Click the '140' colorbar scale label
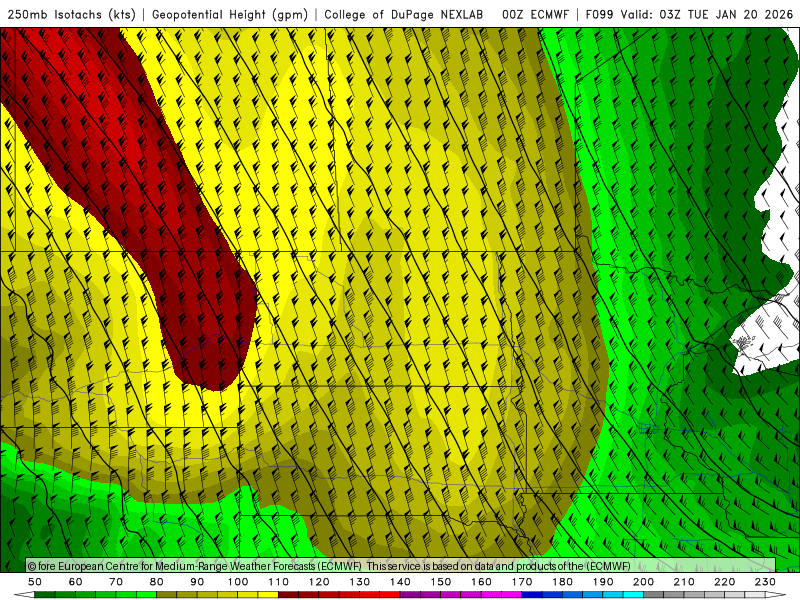 pyautogui.click(x=400, y=582)
